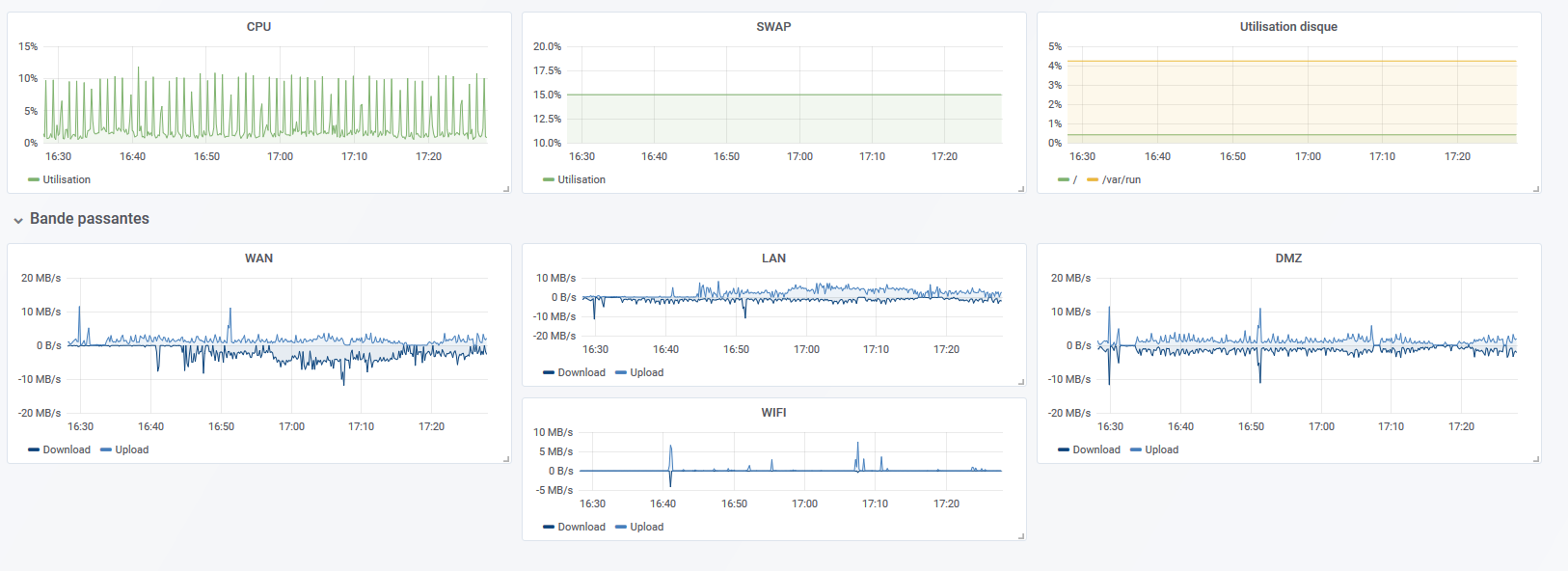Screen dimensions: 1568x571
Task: Click the 12.5% label on SWAP y-axis
Action: coord(547,119)
